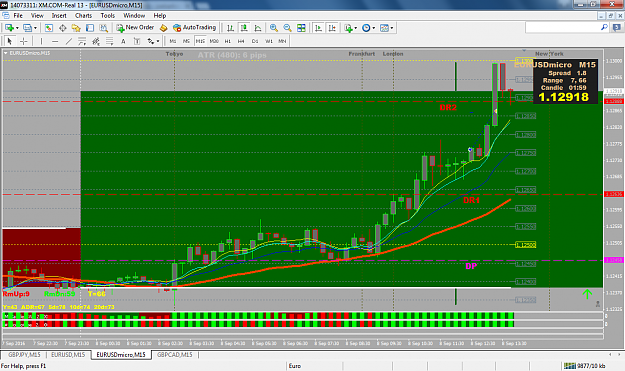Tile chart windows with the grid icon
The image size is (625, 371).
click(x=301, y=28)
